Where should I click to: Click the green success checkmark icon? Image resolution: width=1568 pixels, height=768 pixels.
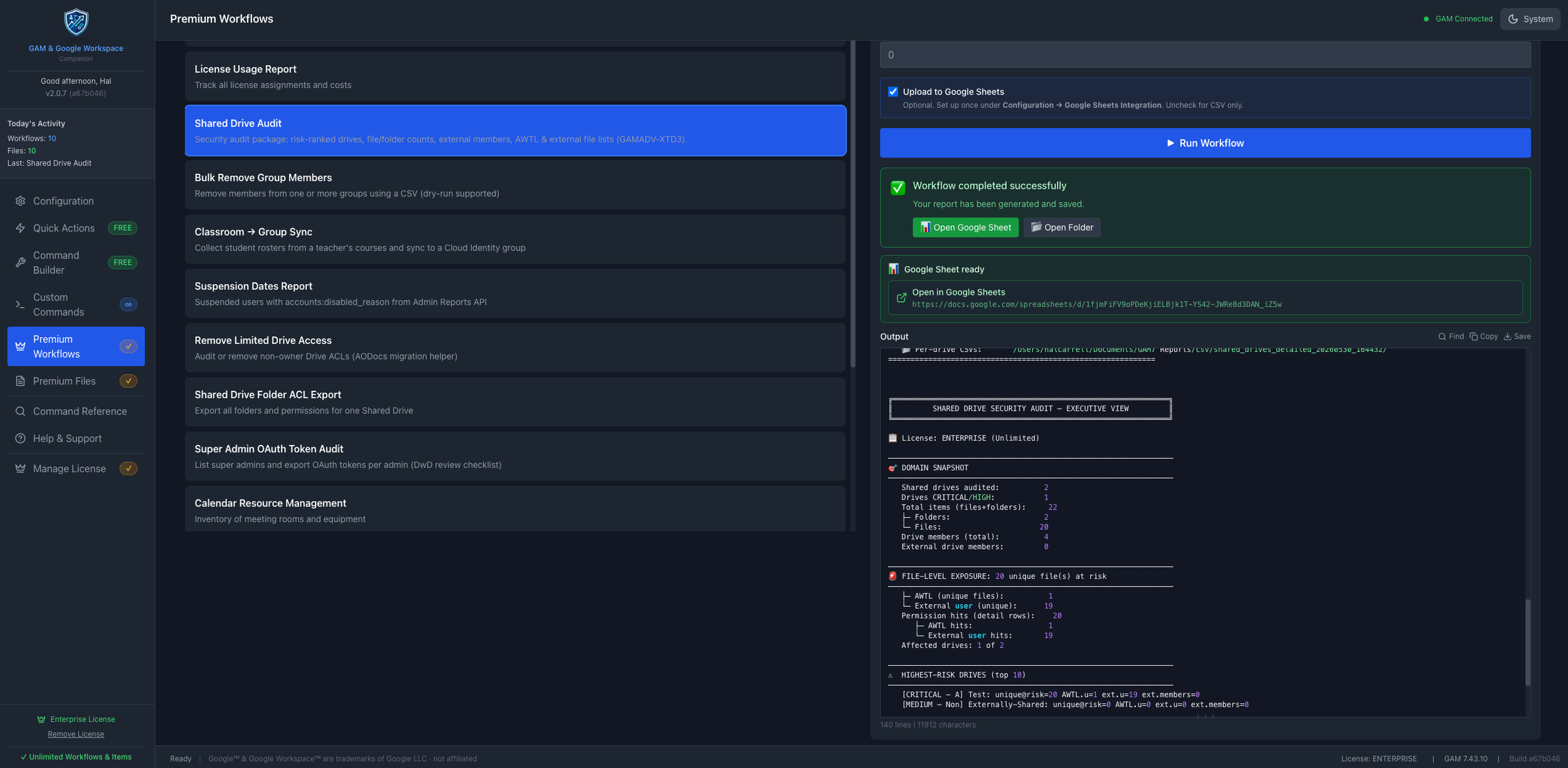pyautogui.click(x=898, y=188)
